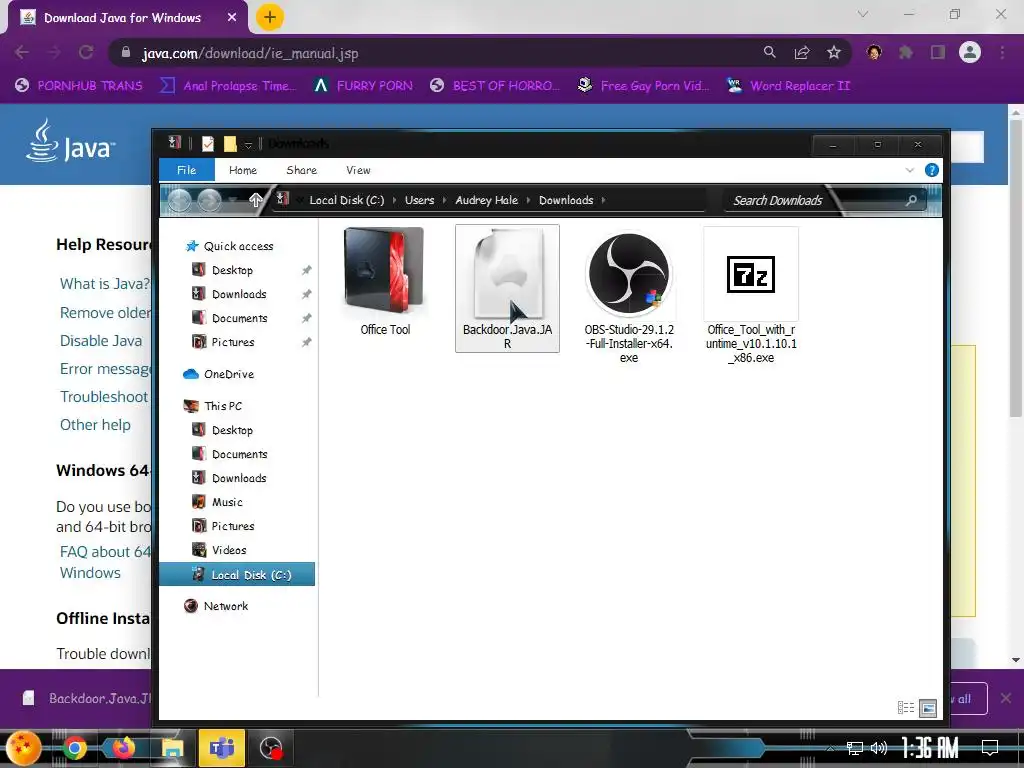This screenshot has width=1024, height=768.
Task: Open the Chrome profile avatar
Action: pyautogui.click(x=970, y=52)
